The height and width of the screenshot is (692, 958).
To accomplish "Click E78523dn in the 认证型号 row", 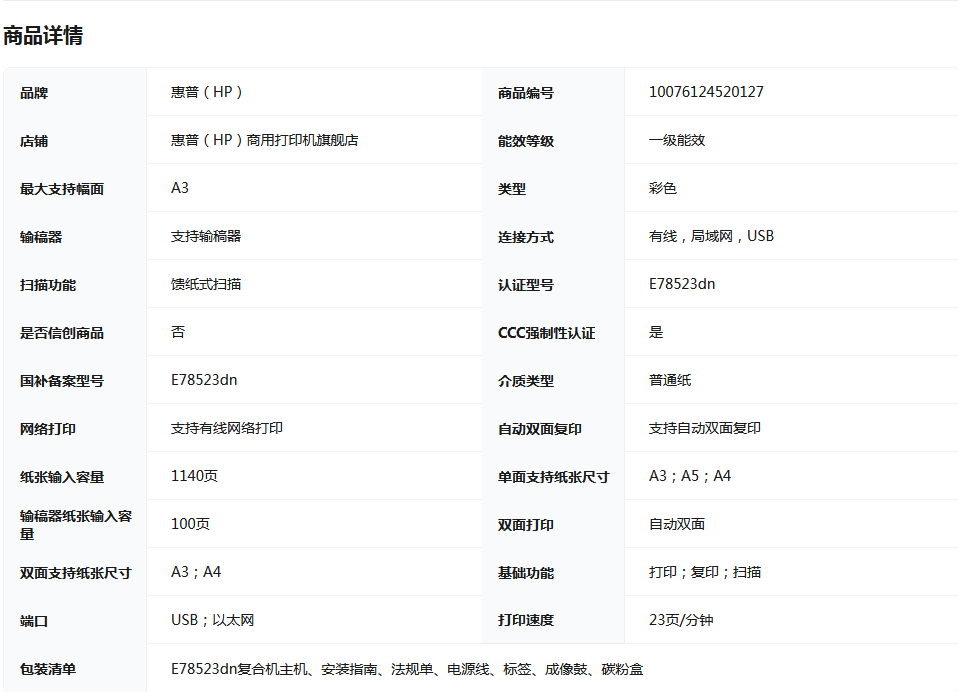I will click(682, 284).
